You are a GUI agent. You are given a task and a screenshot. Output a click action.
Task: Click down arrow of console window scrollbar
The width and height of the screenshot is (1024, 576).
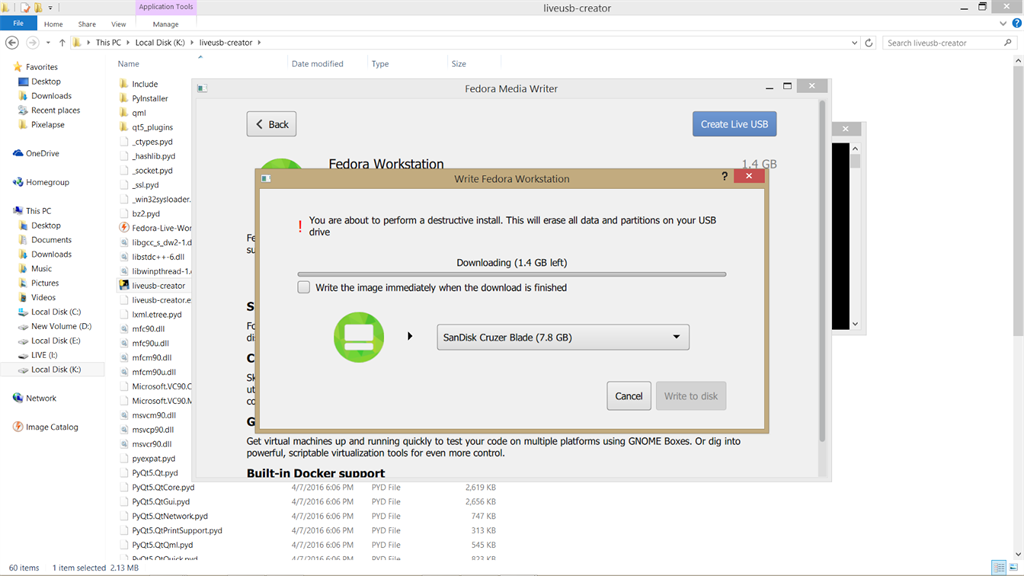855,324
